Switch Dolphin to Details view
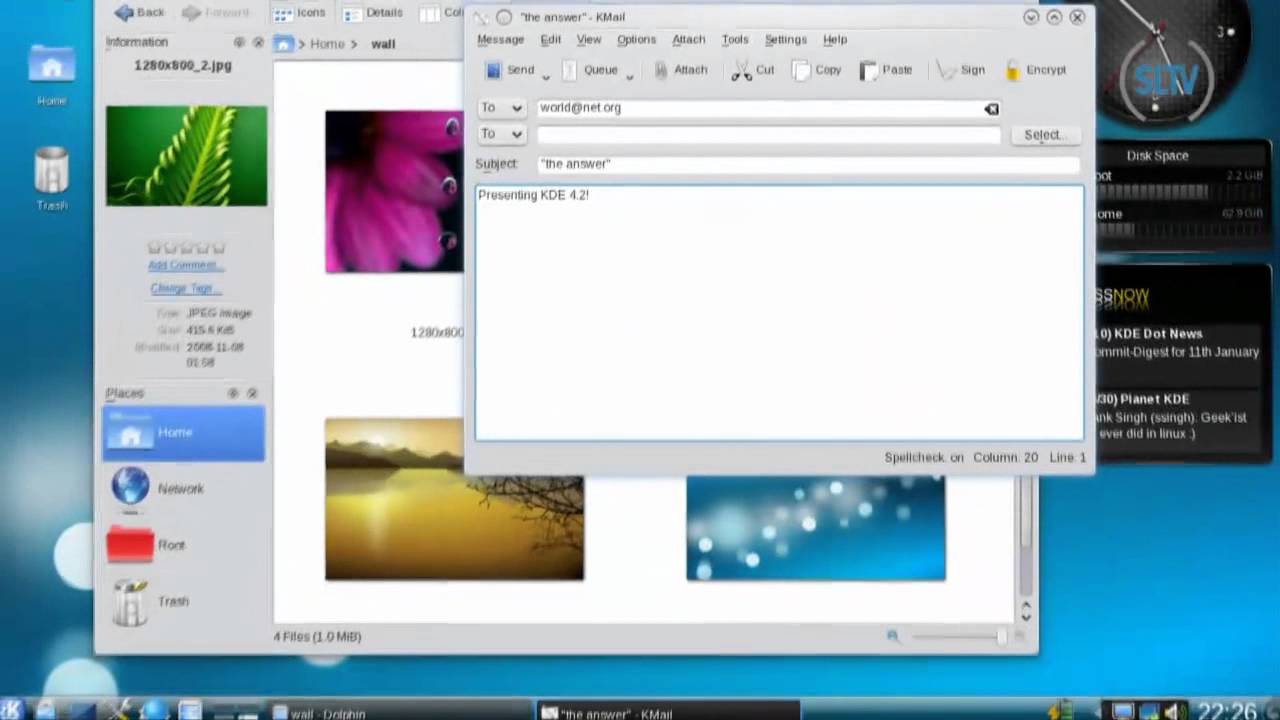The height and width of the screenshot is (720, 1280). (373, 13)
